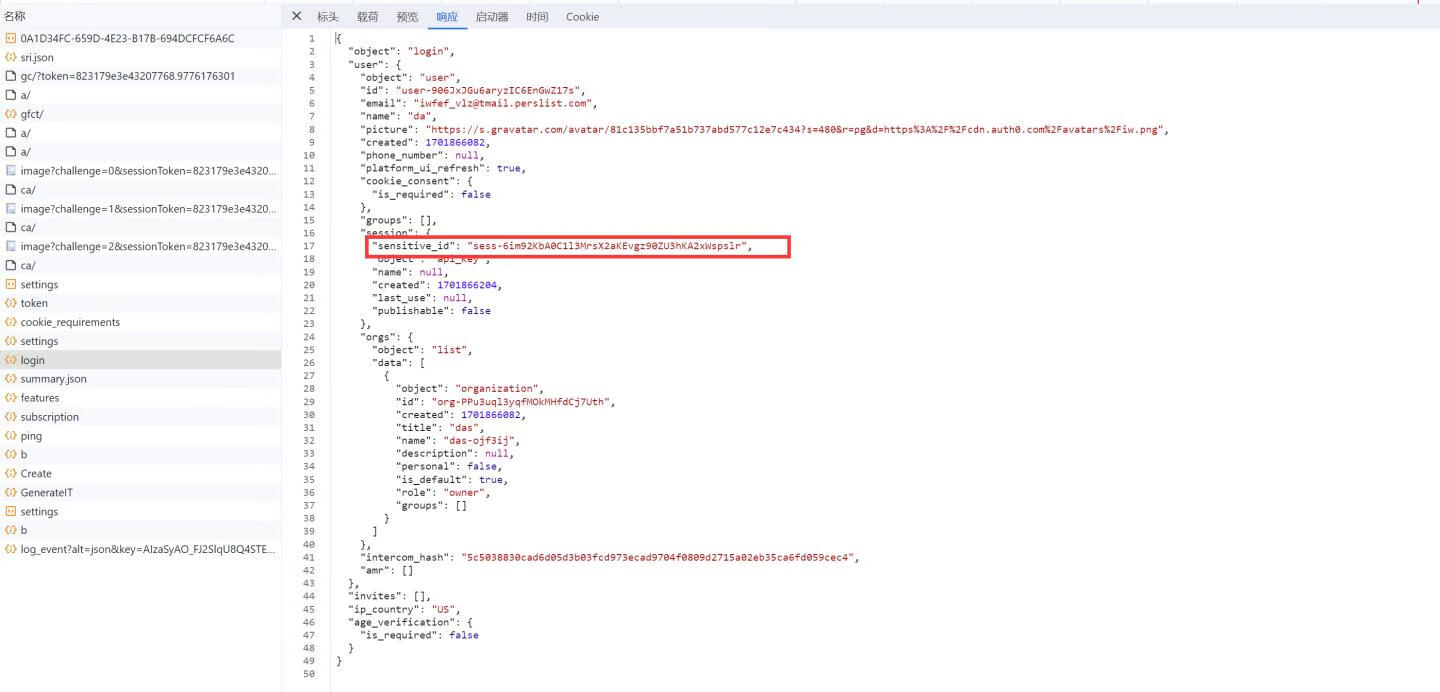Screen dimensions: 1440x692
Task: Select the 预览 tab
Action: 407,17
